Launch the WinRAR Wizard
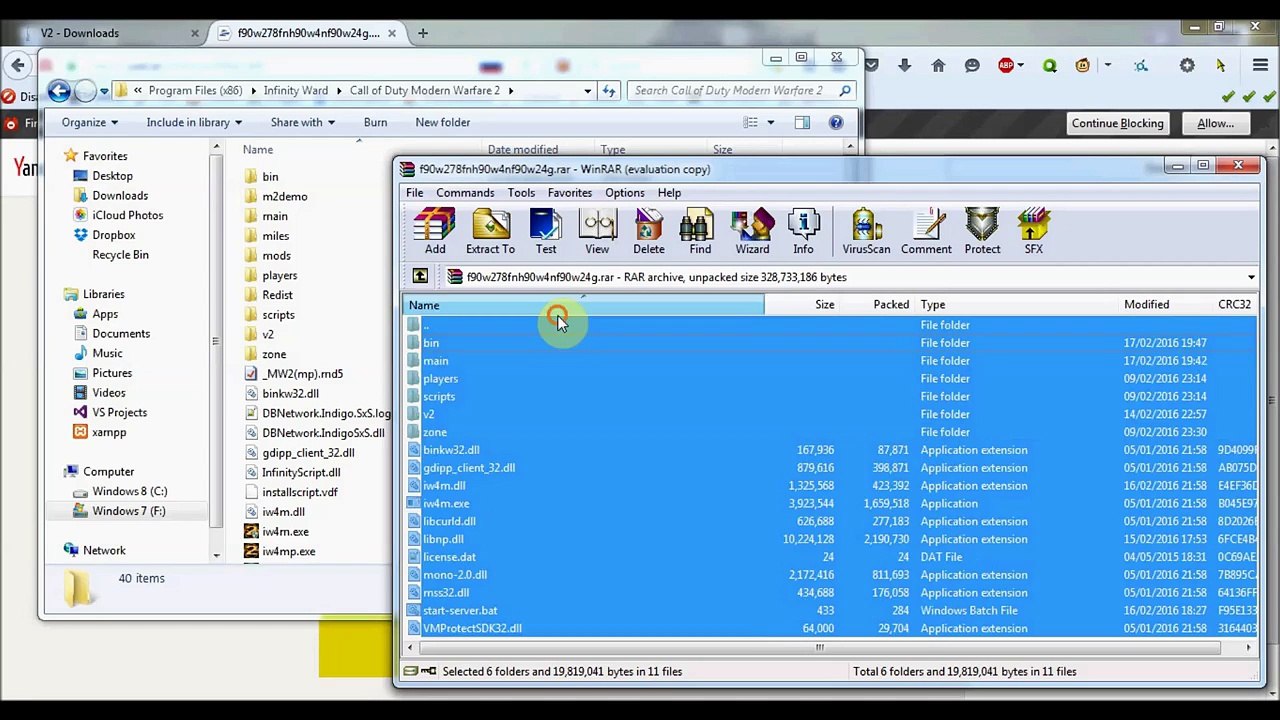 tap(752, 231)
